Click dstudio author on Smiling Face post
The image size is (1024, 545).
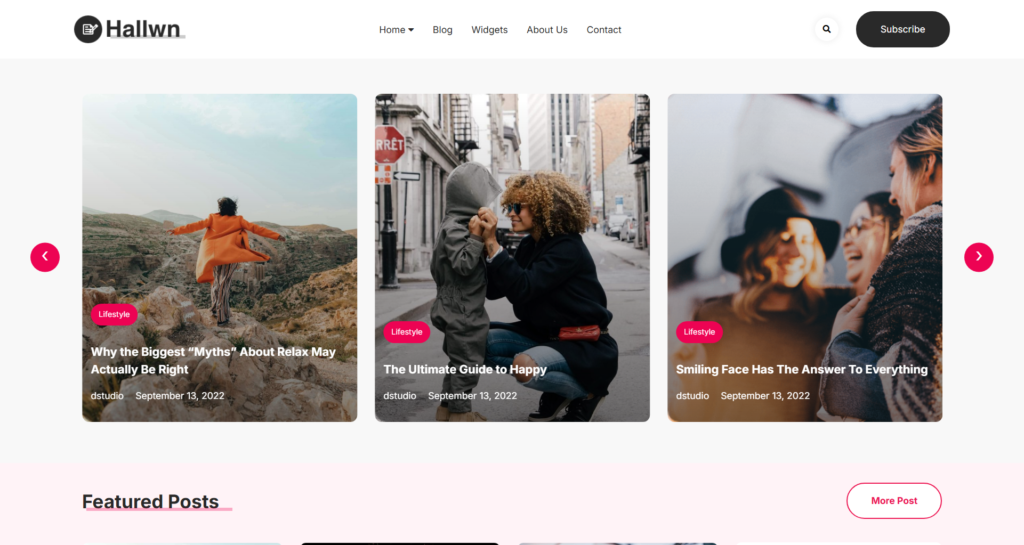pyautogui.click(x=692, y=396)
